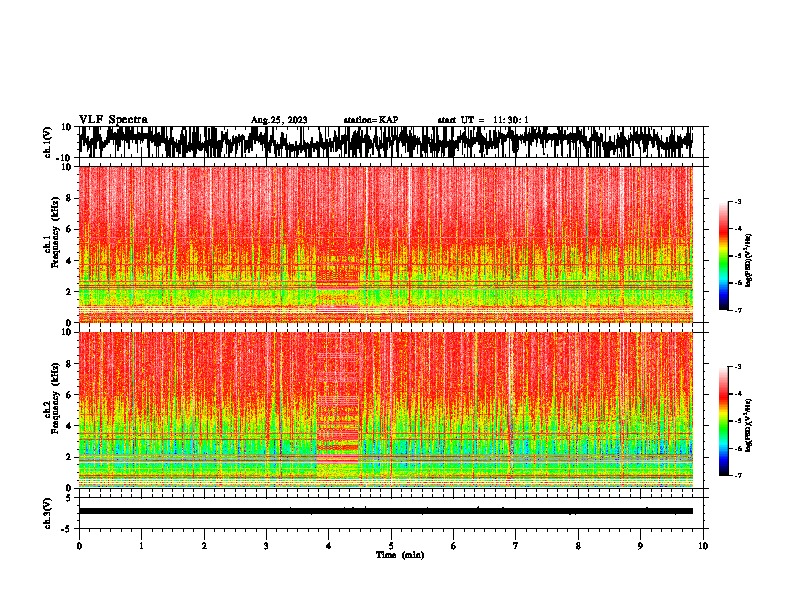The width and height of the screenshot is (792, 612).
Task: Click the "-10" tick on ch.1(V) axis
Action: click(x=66, y=158)
